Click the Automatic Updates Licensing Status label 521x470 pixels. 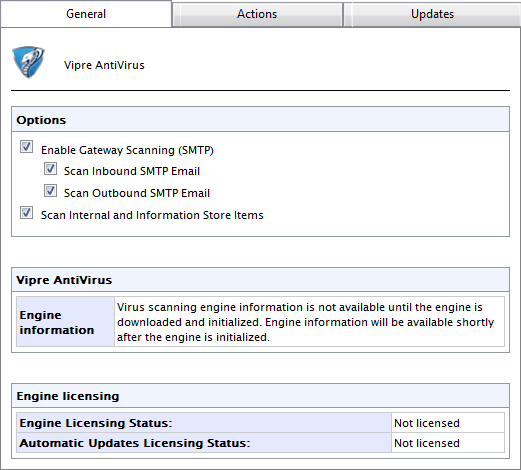[x=135, y=443]
